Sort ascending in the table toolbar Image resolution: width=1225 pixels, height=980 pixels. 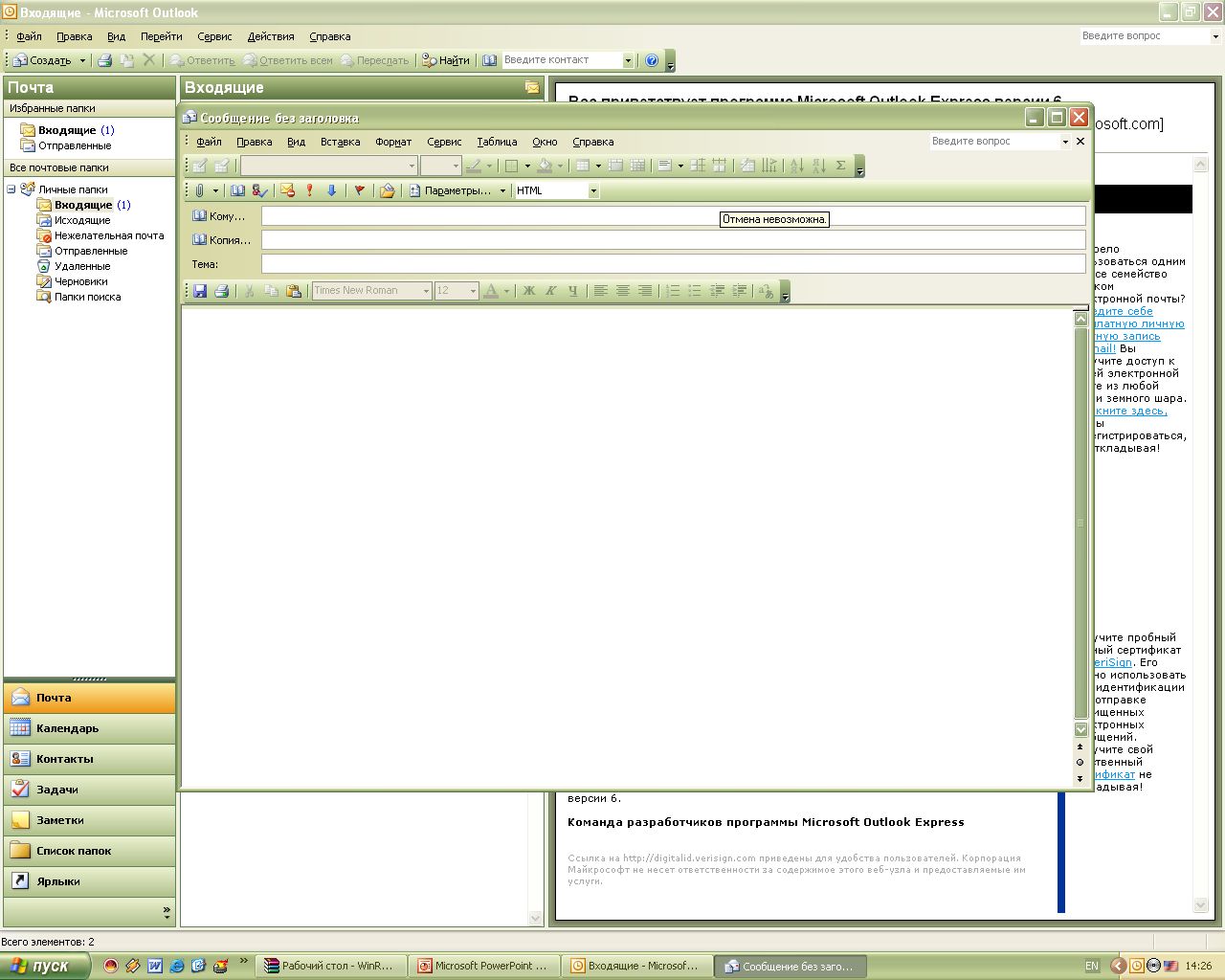796,166
